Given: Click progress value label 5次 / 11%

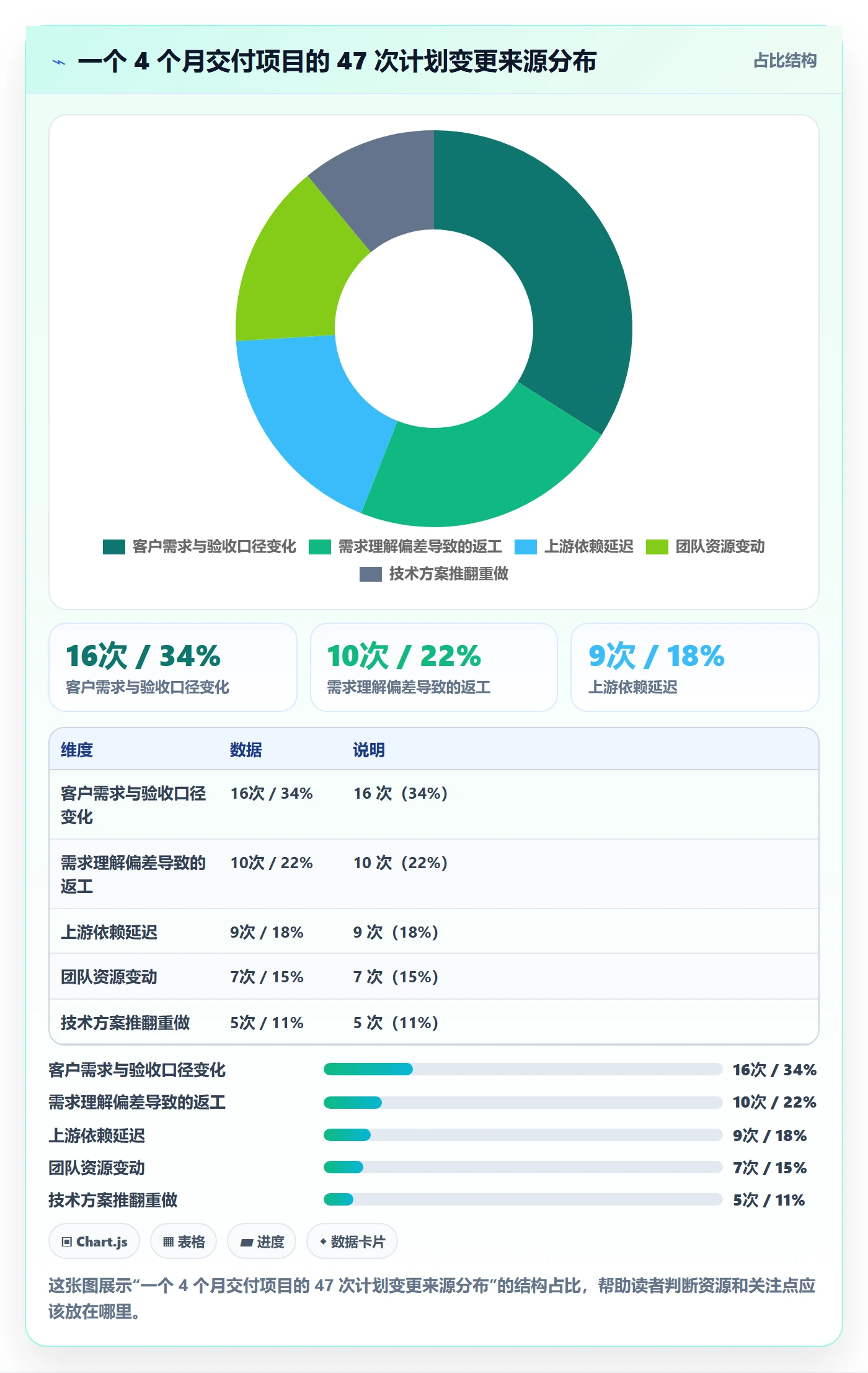Looking at the screenshot, I should point(769,1200).
